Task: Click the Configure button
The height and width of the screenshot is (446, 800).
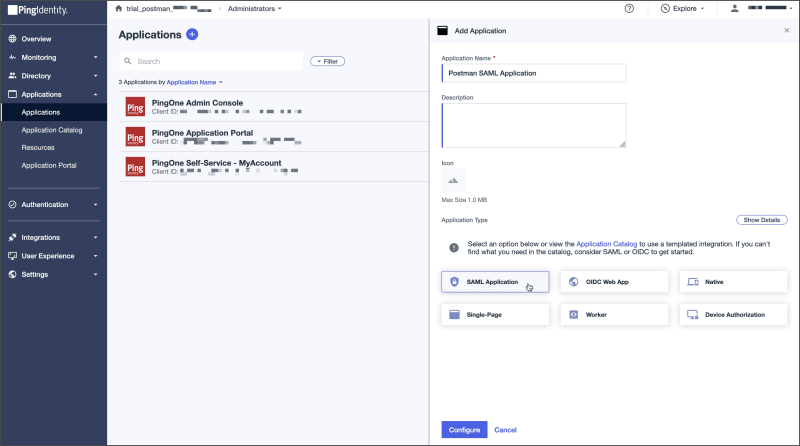Action: point(464,430)
